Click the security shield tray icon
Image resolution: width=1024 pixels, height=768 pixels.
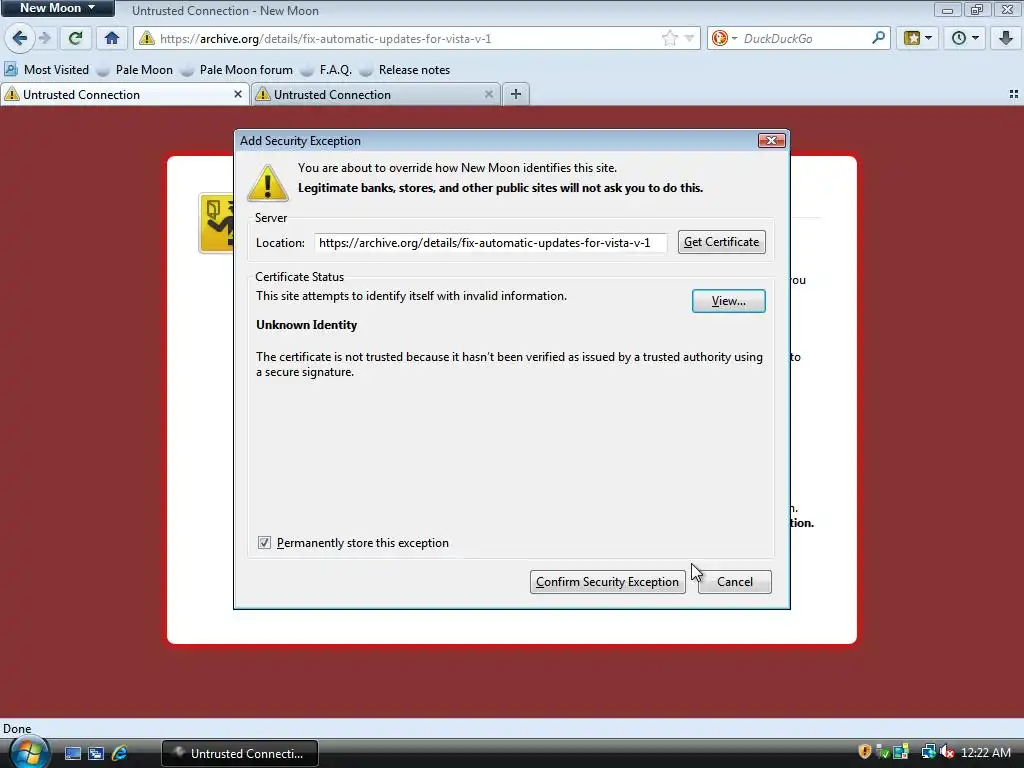point(865,752)
